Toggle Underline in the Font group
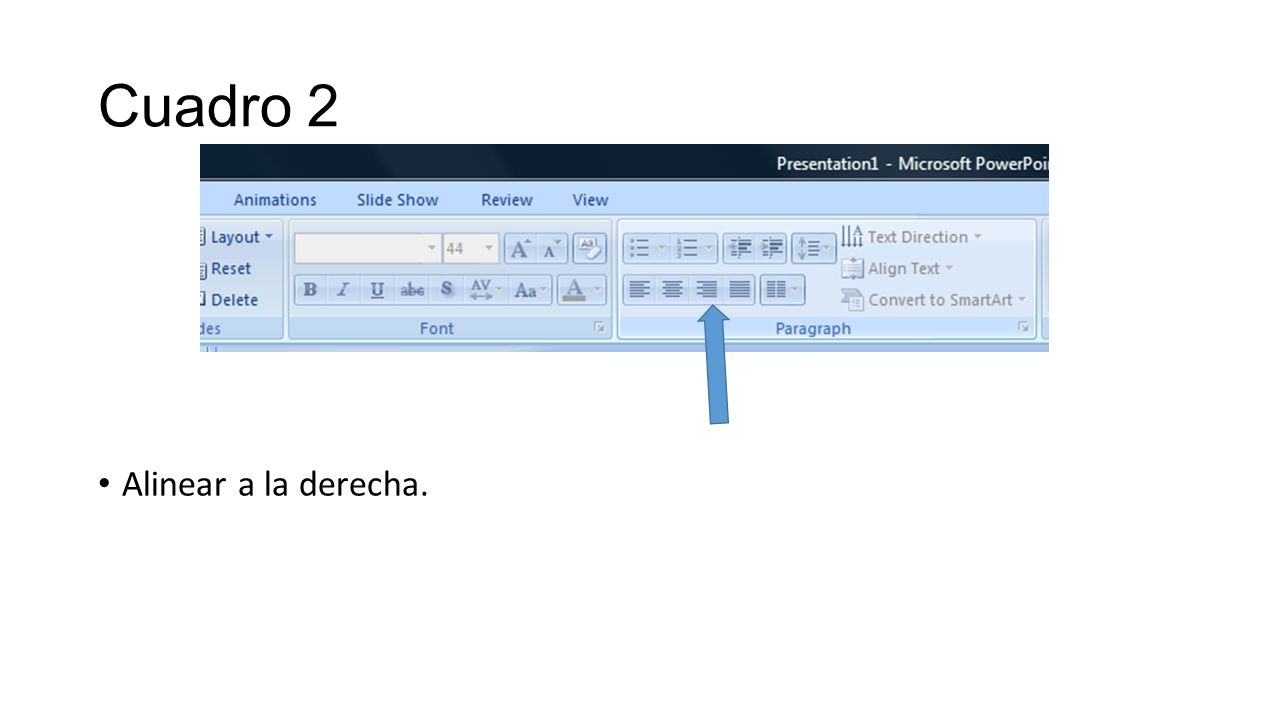 point(377,290)
